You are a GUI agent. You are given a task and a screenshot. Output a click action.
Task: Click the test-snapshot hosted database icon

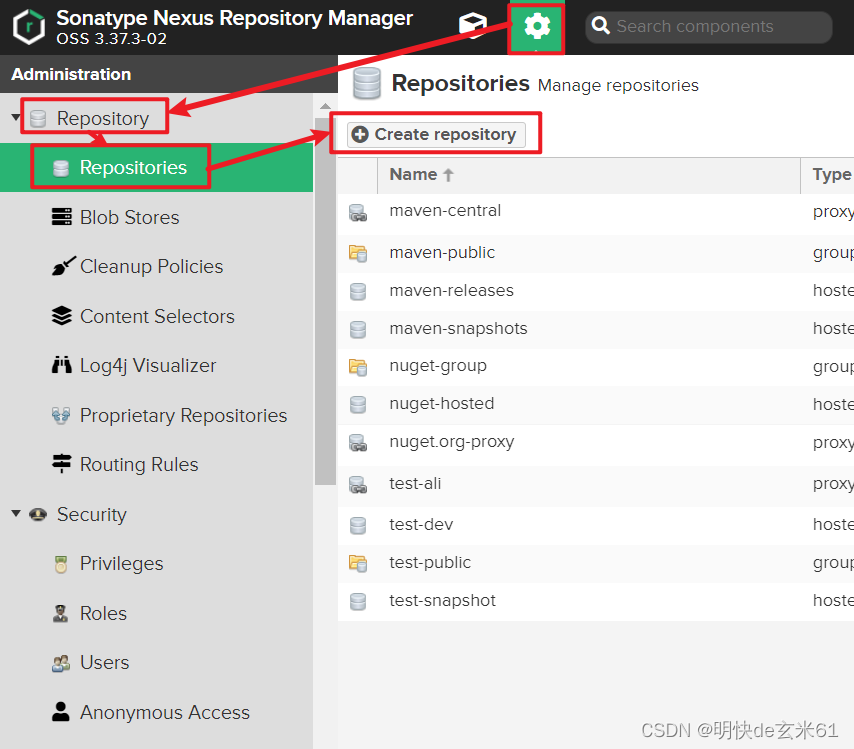tap(358, 601)
